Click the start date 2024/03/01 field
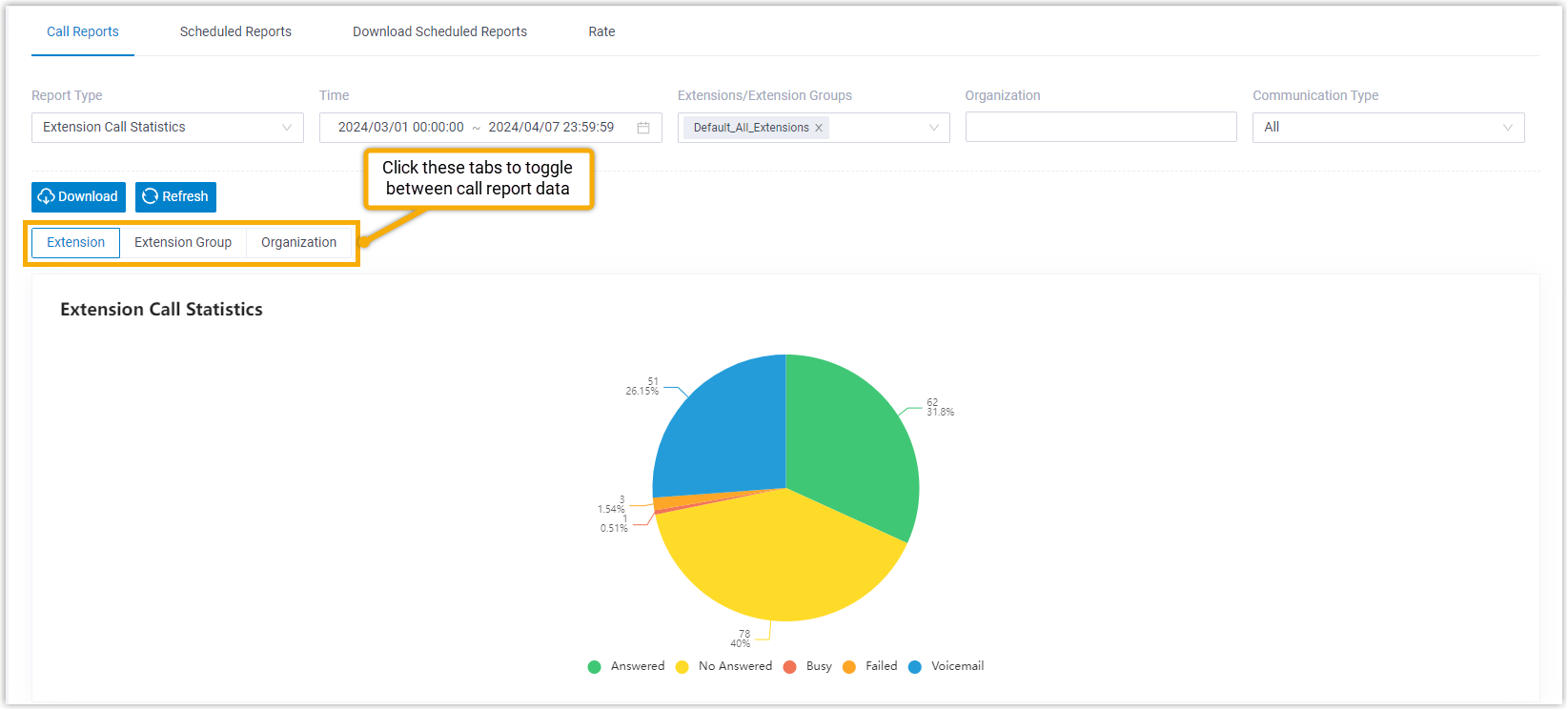The height and width of the screenshot is (710, 1568). [x=400, y=128]
